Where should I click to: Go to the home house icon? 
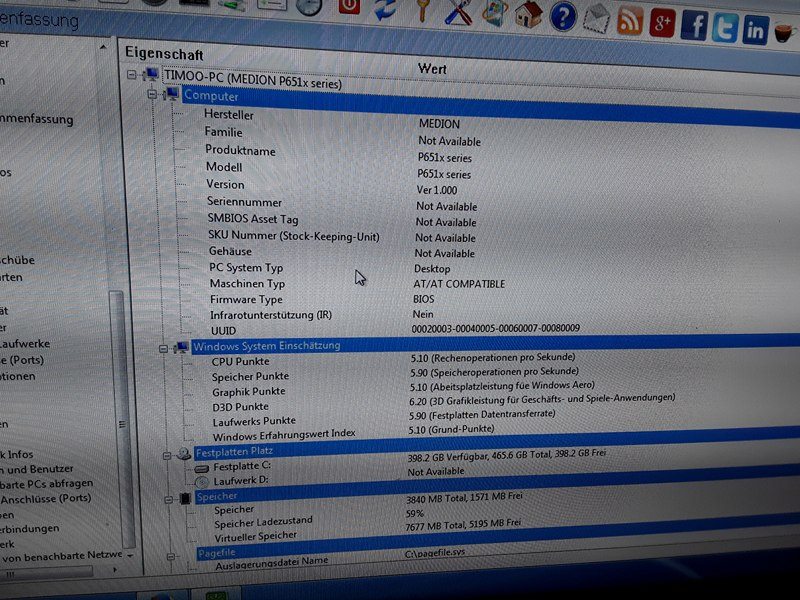[x=528, y=14]
